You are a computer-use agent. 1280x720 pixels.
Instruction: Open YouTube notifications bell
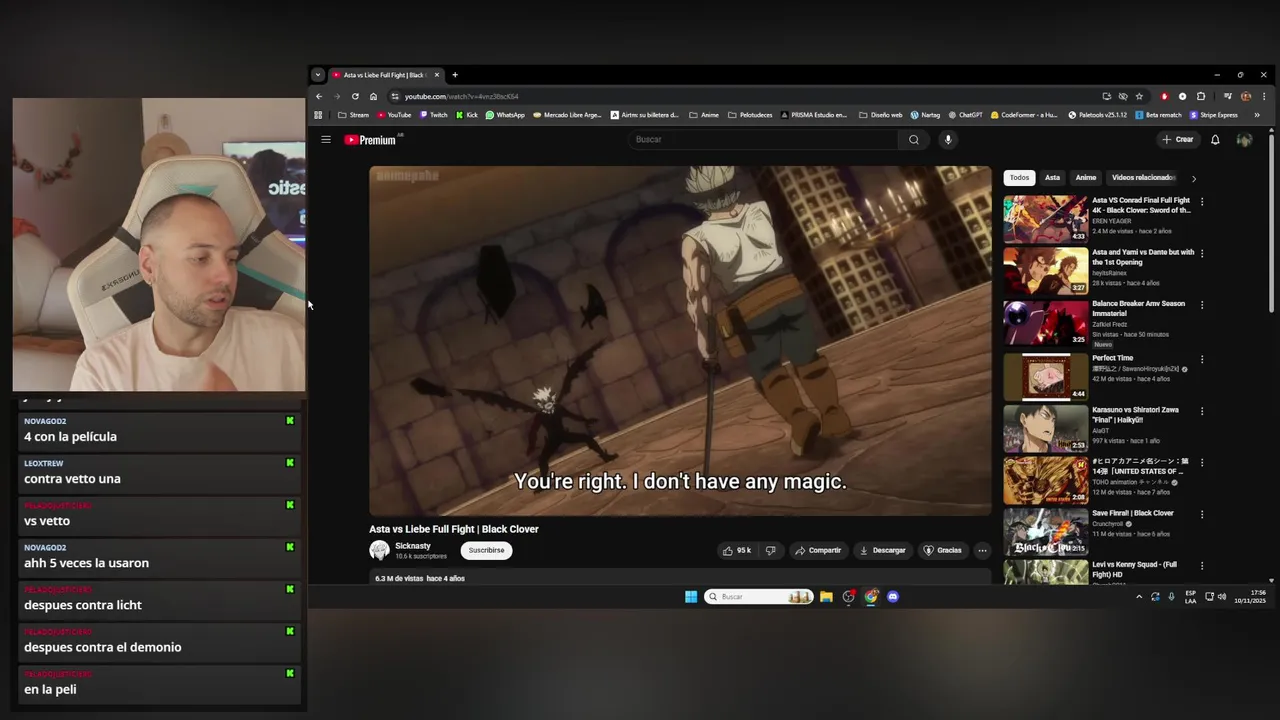click(x=1215, y=140)
